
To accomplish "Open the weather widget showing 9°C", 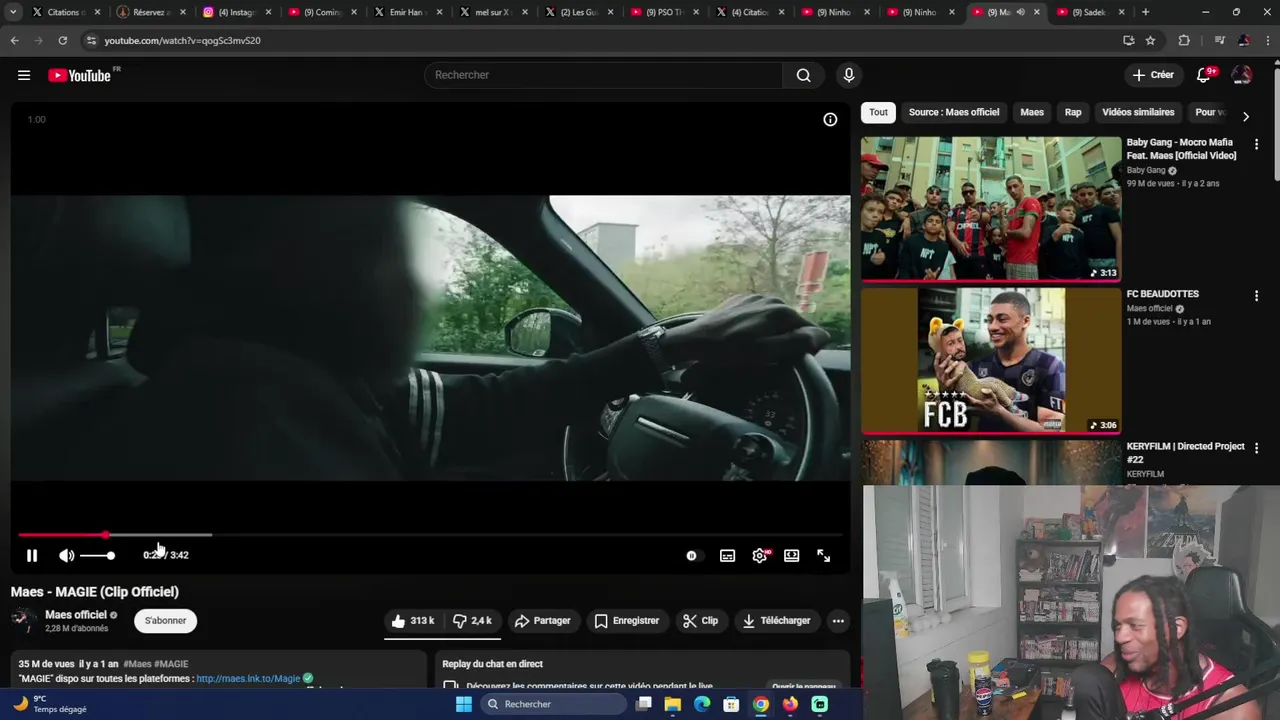I will click(x=50, y=704).
